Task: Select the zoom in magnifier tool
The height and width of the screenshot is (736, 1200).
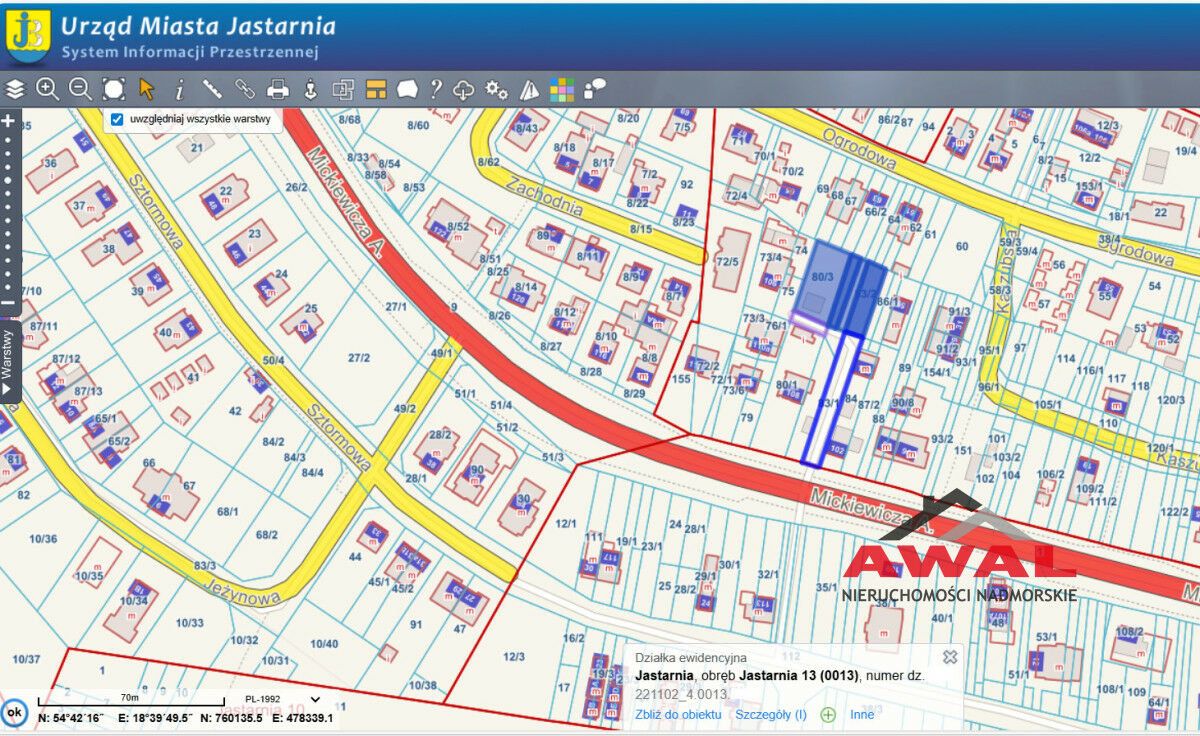Action: tap(47, 89)
